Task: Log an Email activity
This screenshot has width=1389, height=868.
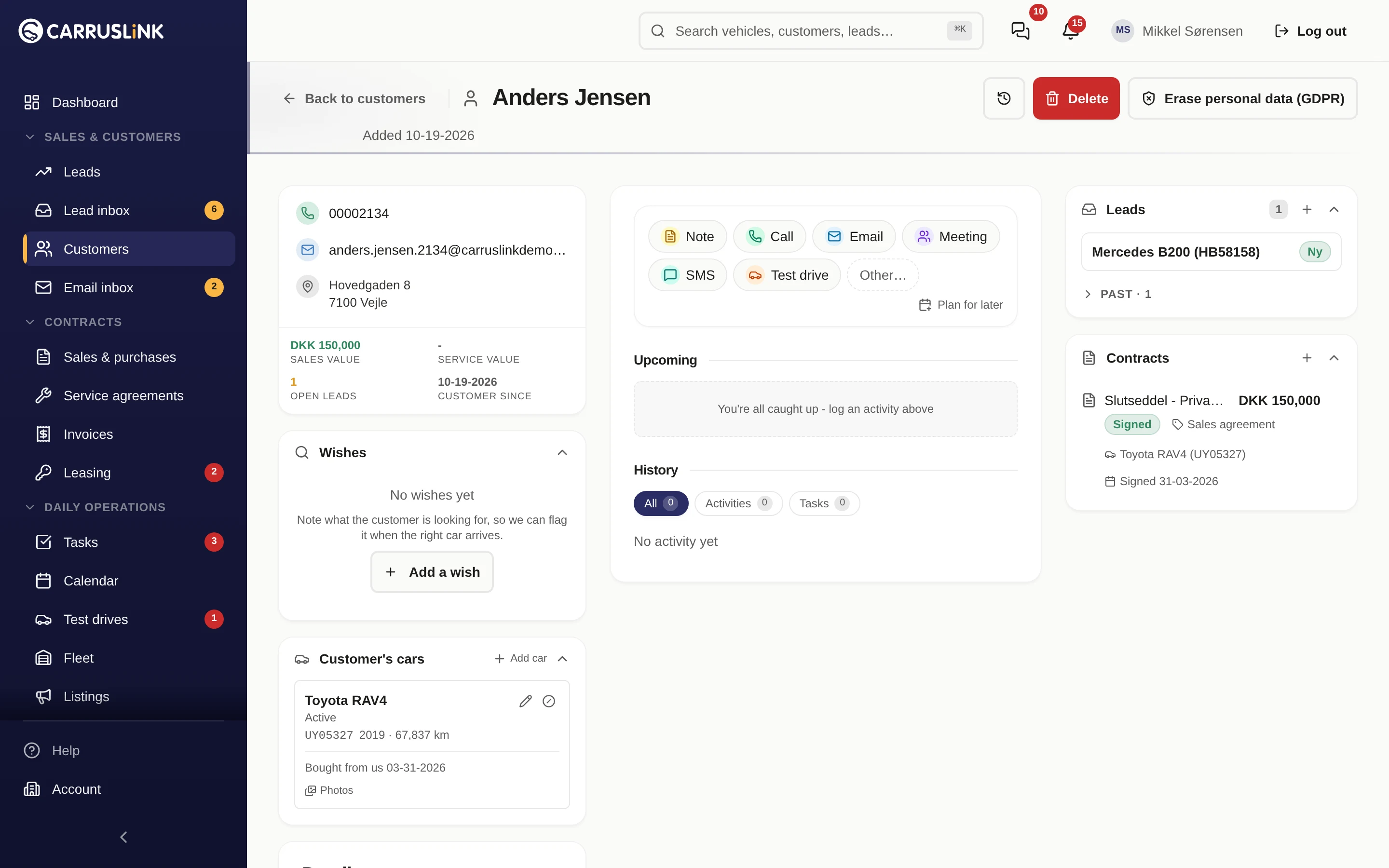Action: pos(854,236)
